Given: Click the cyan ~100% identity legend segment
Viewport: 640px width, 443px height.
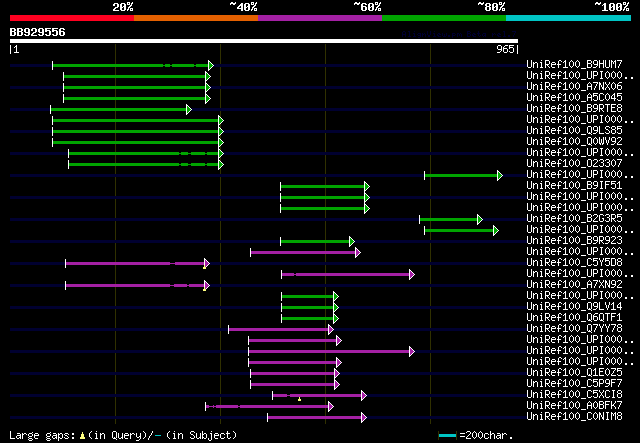Looking at the screenshot, I should pos(569,18).
